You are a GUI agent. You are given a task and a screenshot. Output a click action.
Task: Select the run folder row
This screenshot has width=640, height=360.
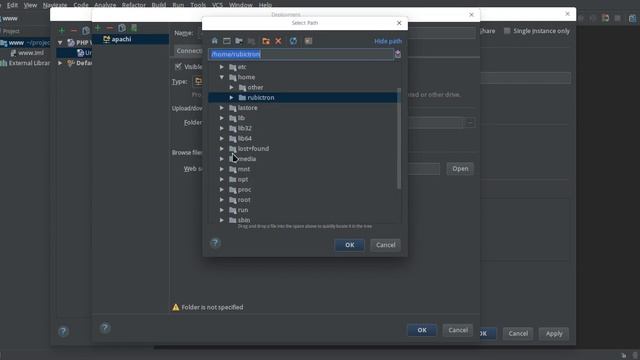pos(304,210)
